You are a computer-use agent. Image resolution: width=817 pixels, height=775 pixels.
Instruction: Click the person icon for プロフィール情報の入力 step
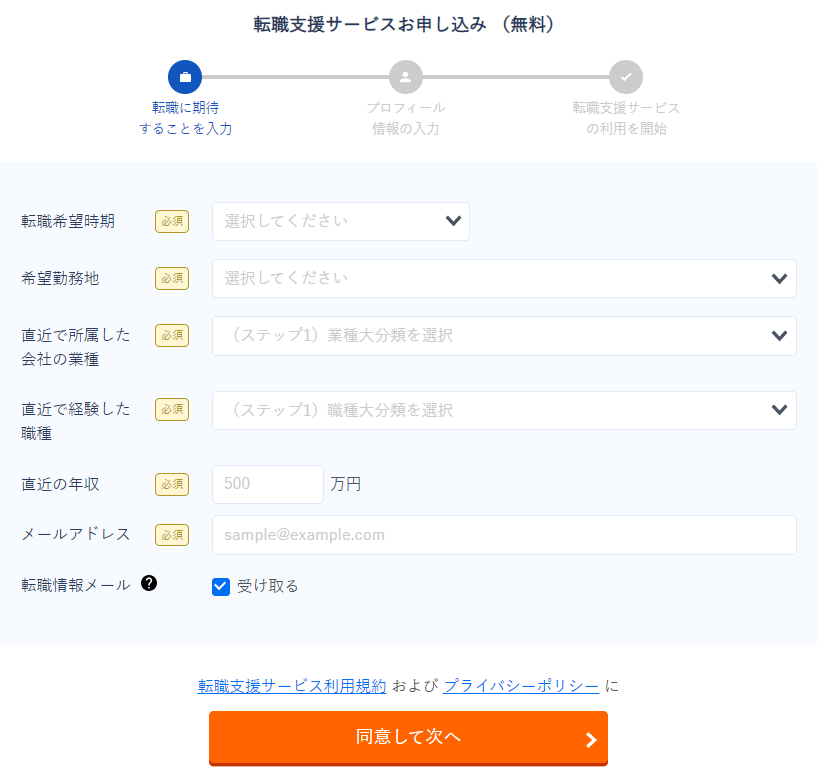(405, 76)
